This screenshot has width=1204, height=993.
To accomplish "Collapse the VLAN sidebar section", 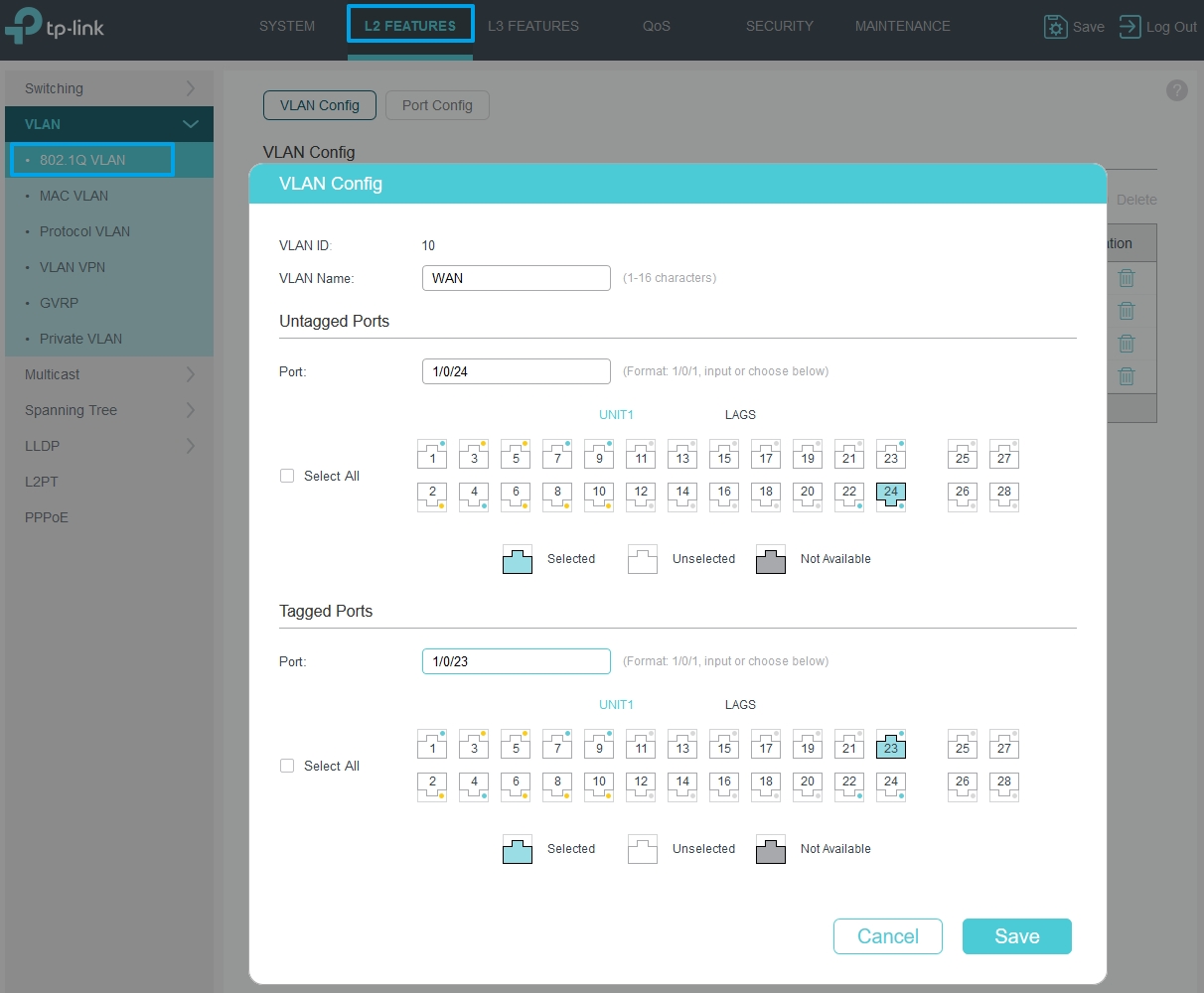I will (109, 124).
